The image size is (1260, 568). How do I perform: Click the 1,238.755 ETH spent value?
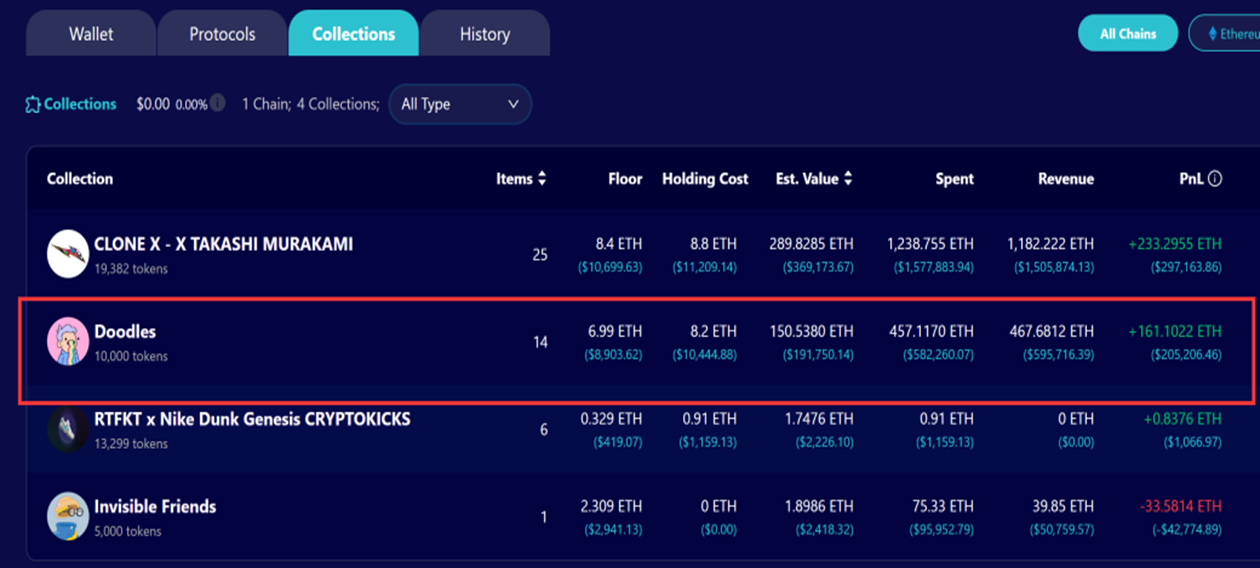click(930, 244)
